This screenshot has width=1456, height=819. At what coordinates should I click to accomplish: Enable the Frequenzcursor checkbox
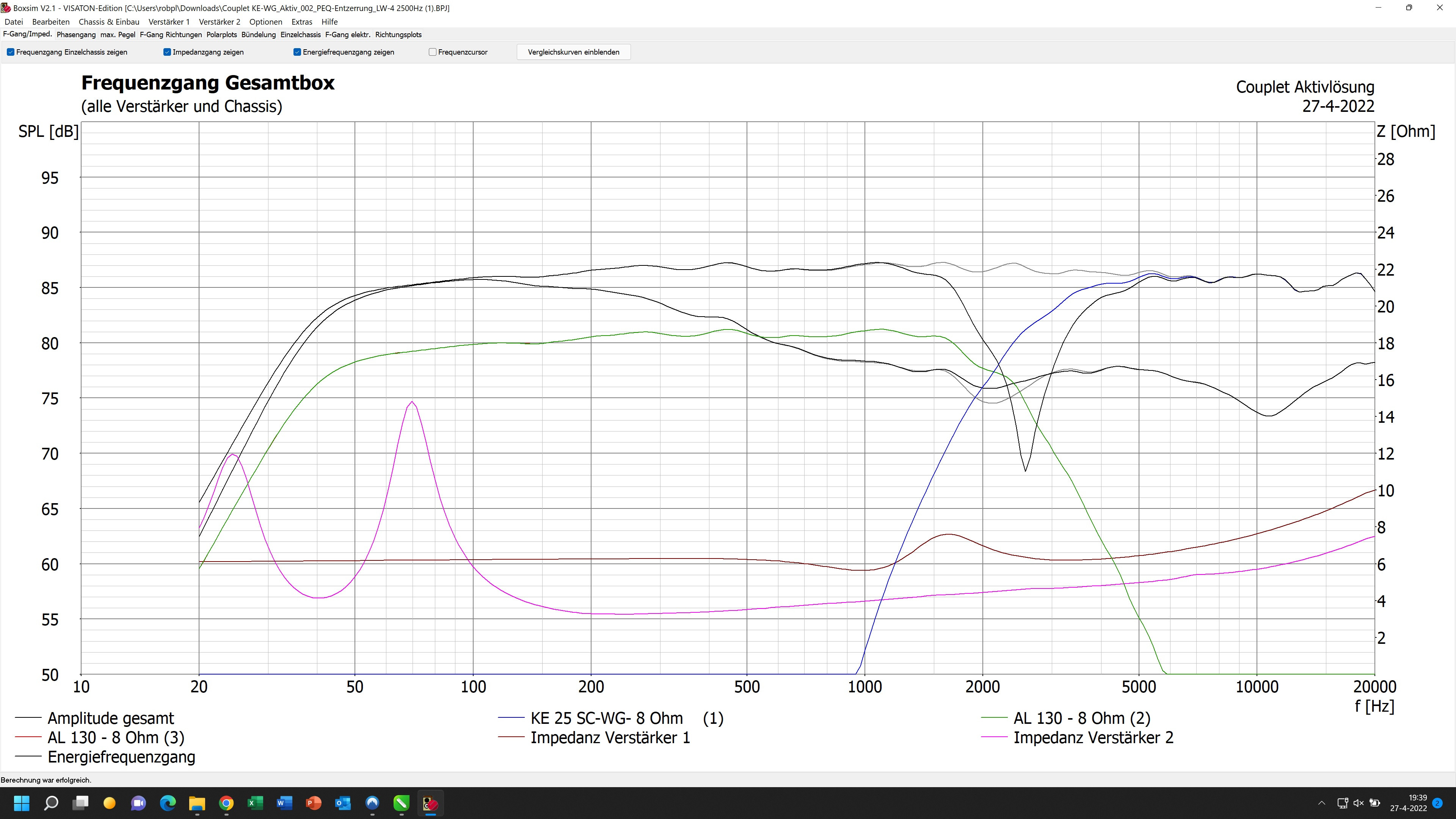tap(433, 52)
